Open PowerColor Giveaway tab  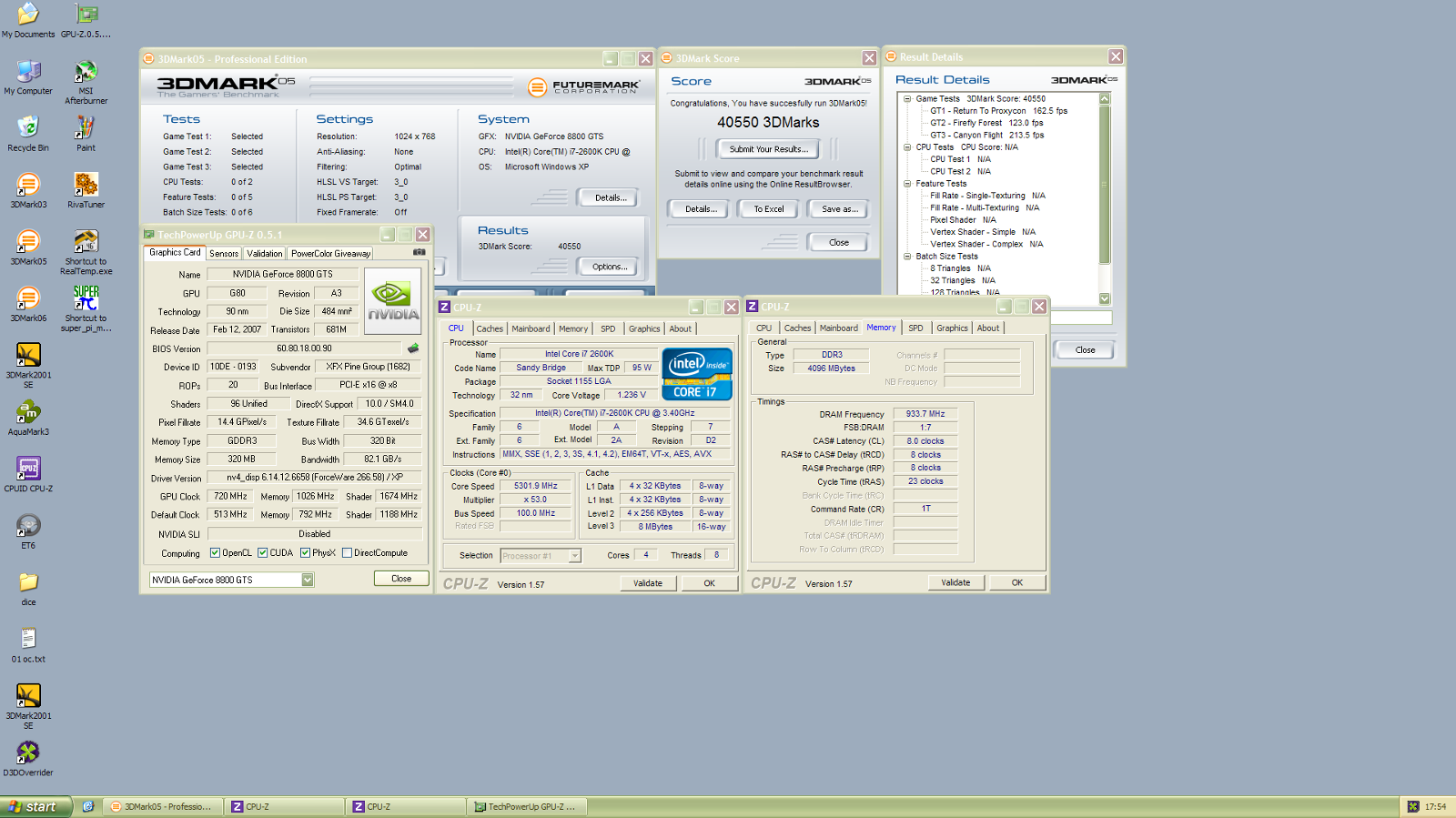[x=330, y=254]
